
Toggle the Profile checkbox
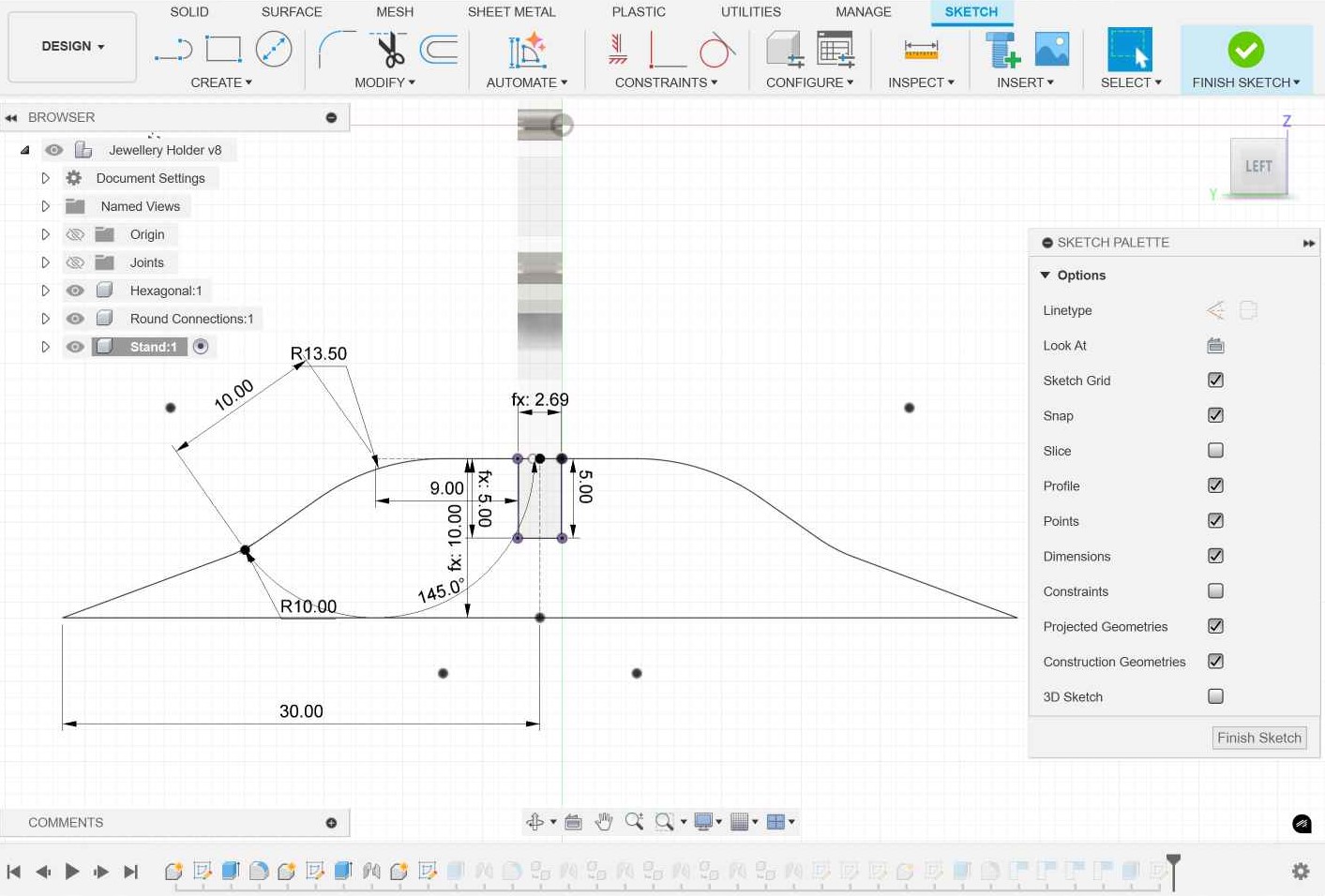point(1215,485)
